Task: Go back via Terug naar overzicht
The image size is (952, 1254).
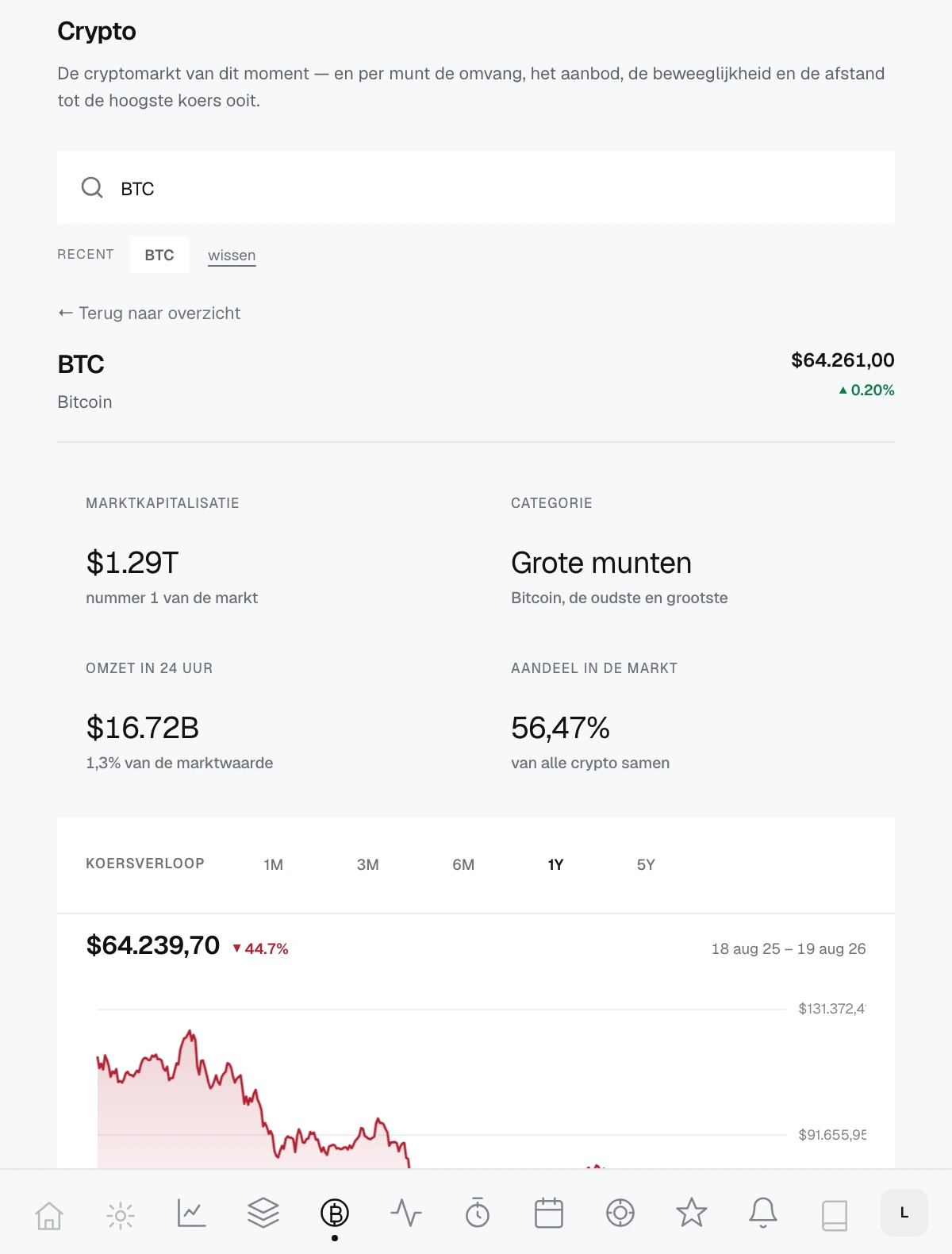Action: coord(149,313)
